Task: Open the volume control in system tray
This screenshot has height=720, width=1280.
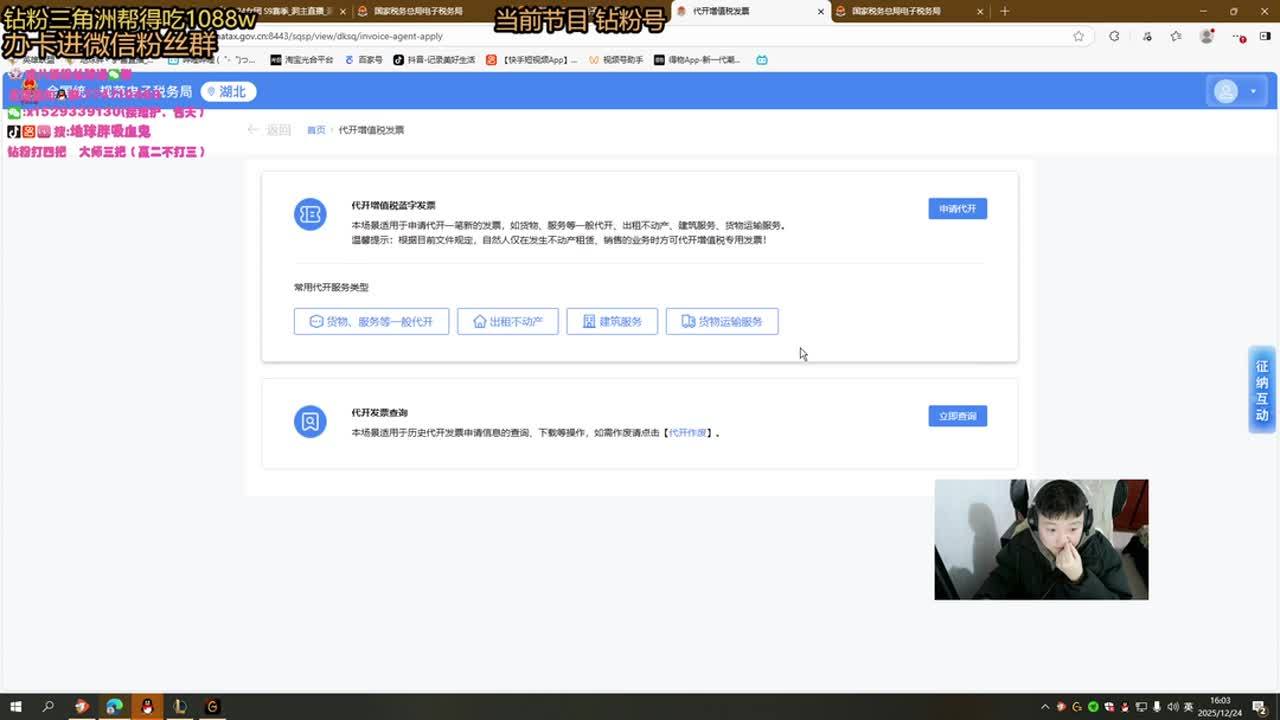Action: [1171, 707]
